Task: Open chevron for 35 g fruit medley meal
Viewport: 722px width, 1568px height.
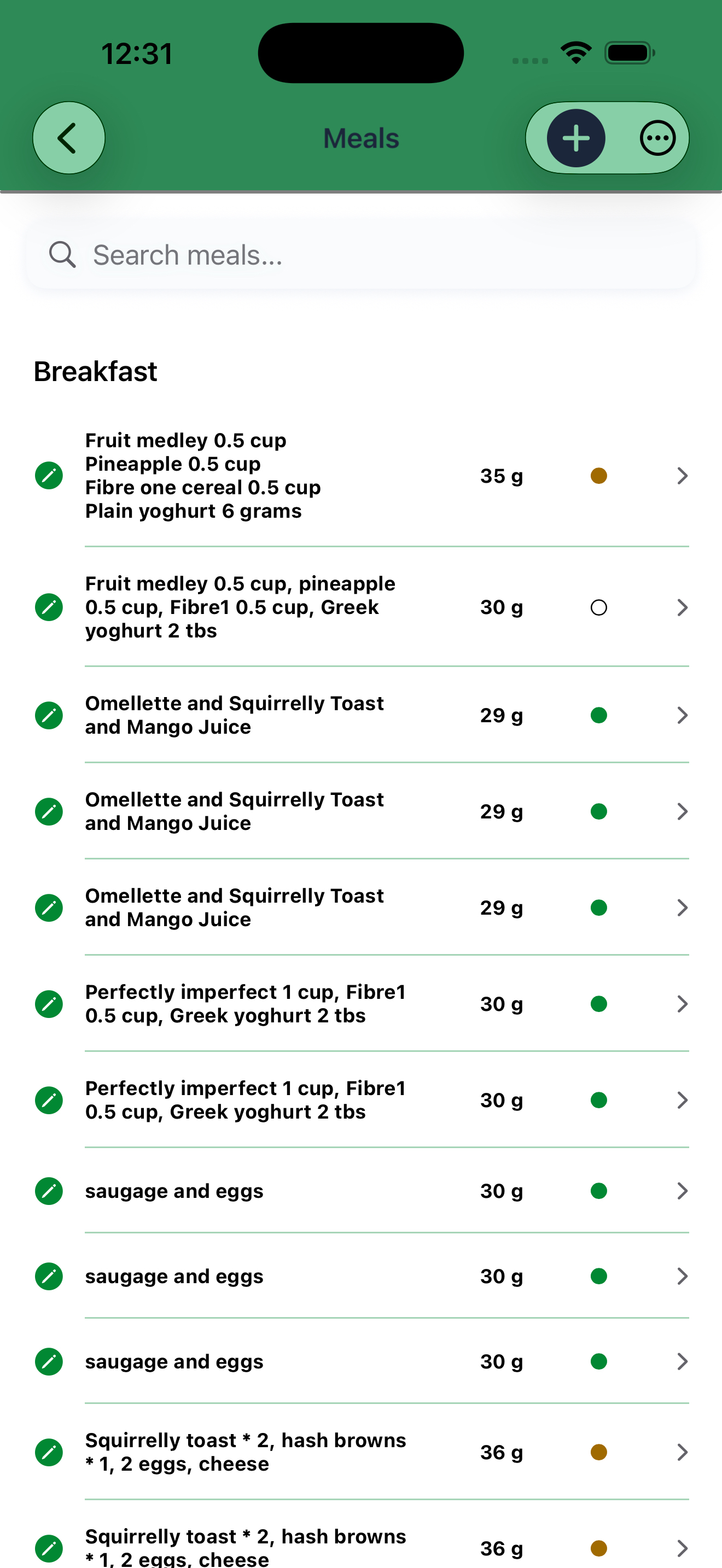Action: coord(683,476)
